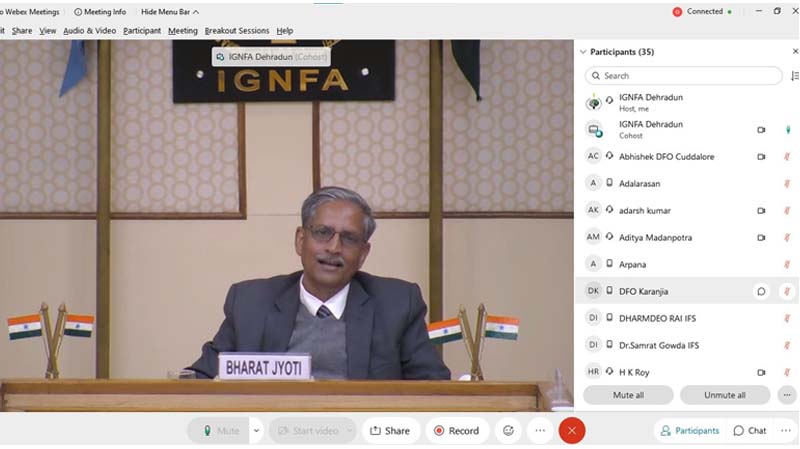This screenshot has width=800, height=449.
Task: Start recording with the Record button
Action: (455, 431)
